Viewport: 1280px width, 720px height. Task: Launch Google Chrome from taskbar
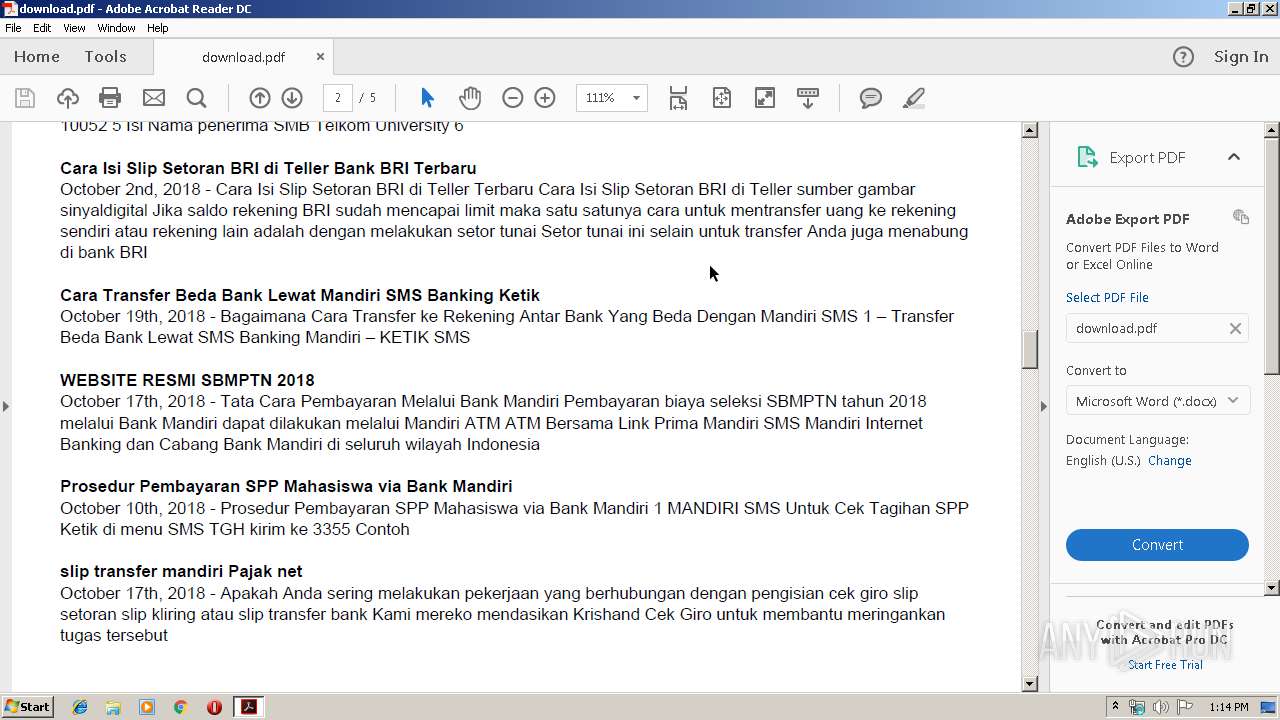click(x=180, y=707)
